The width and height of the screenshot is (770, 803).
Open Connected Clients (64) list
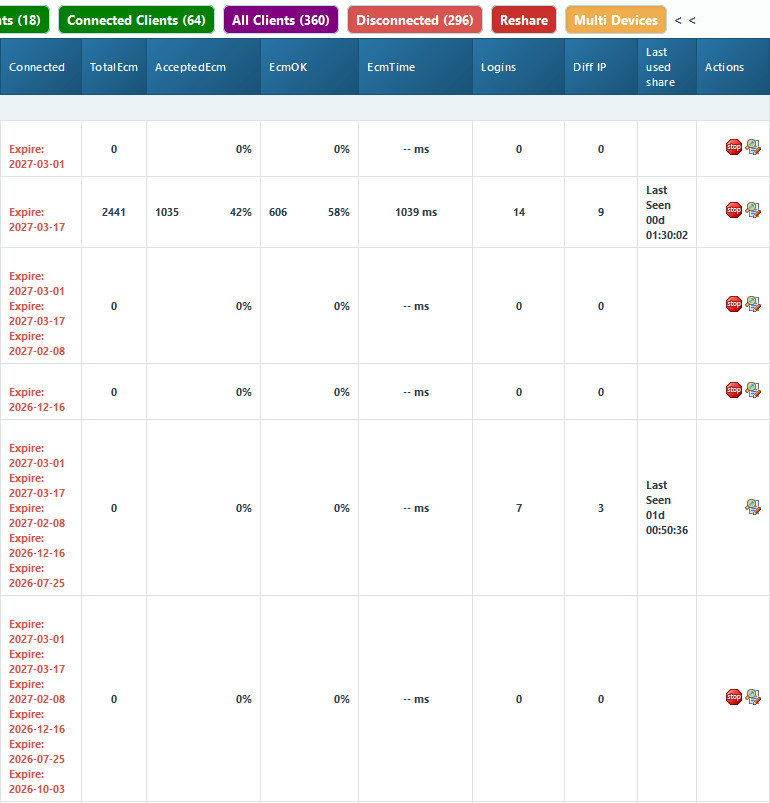pyautogui.click(x=136, y=20)
